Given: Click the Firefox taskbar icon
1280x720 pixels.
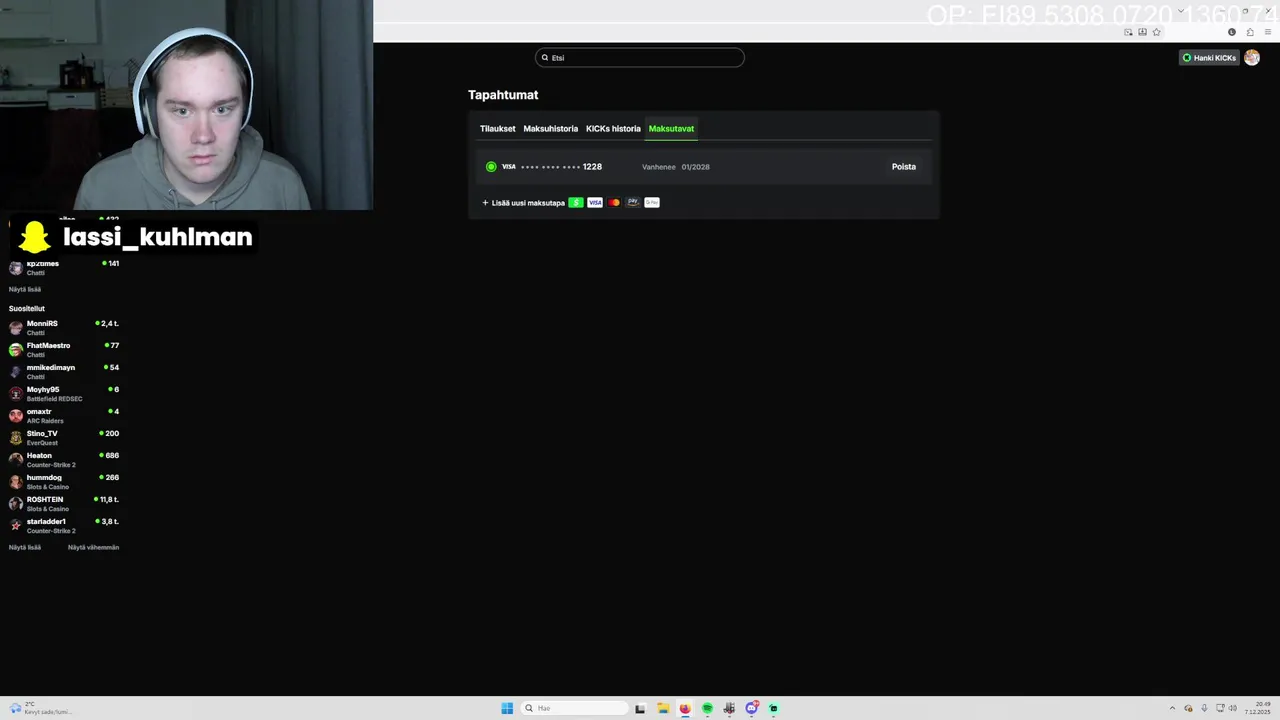Looking at the screenshot, I should pyautogui.click(x=685, y=708).
